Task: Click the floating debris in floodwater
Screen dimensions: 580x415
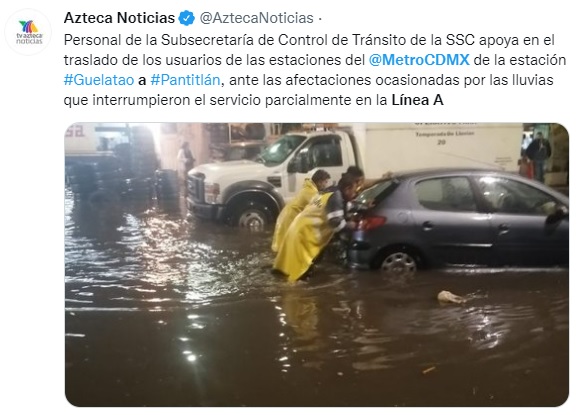Action: tap(451, 297)
